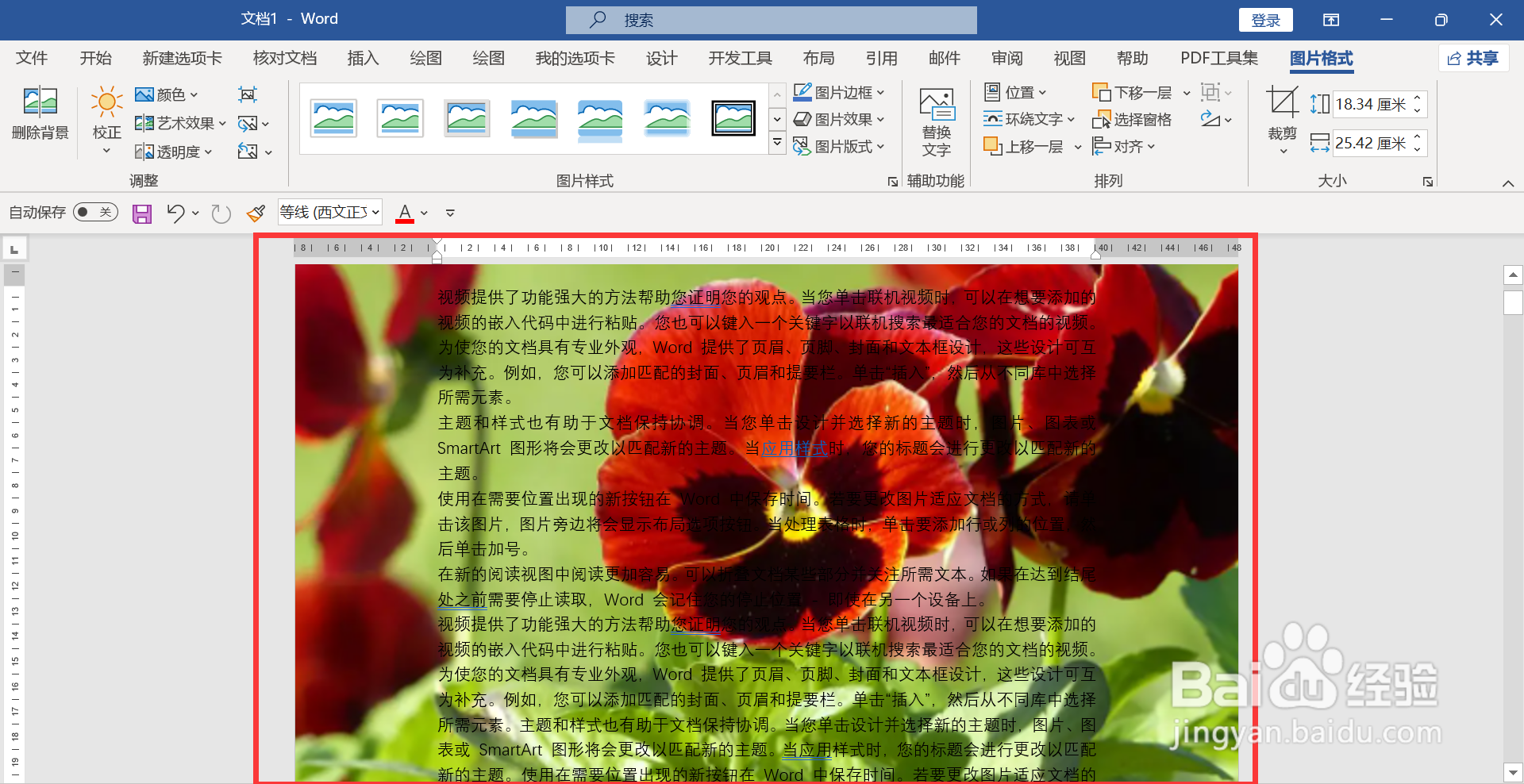Screen dimensions: 1524x784
Task: Customize Quick Access Toolbar dropdown arrow
Action: [450, 213]
